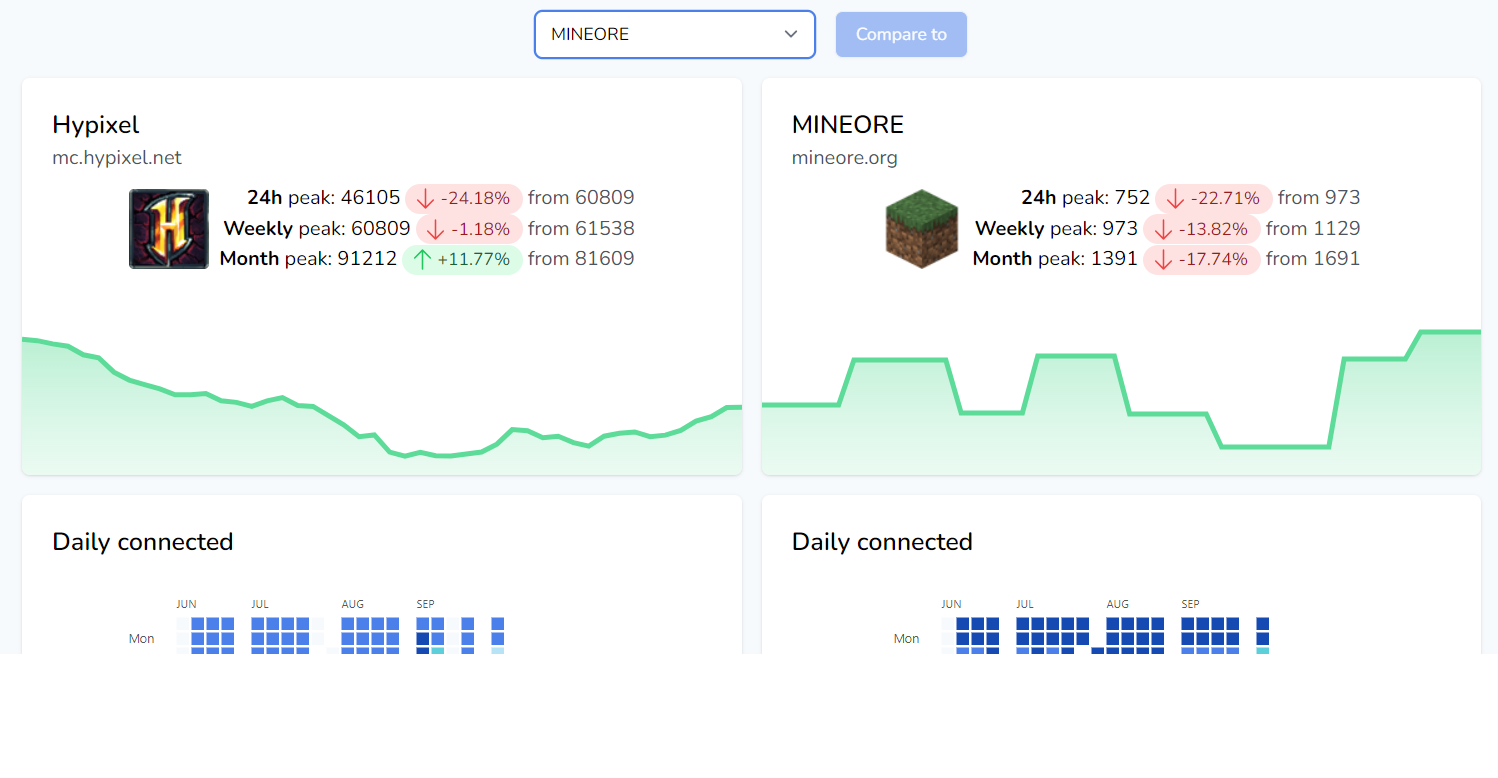Click the -13.82% change badge

[1202, 229]
